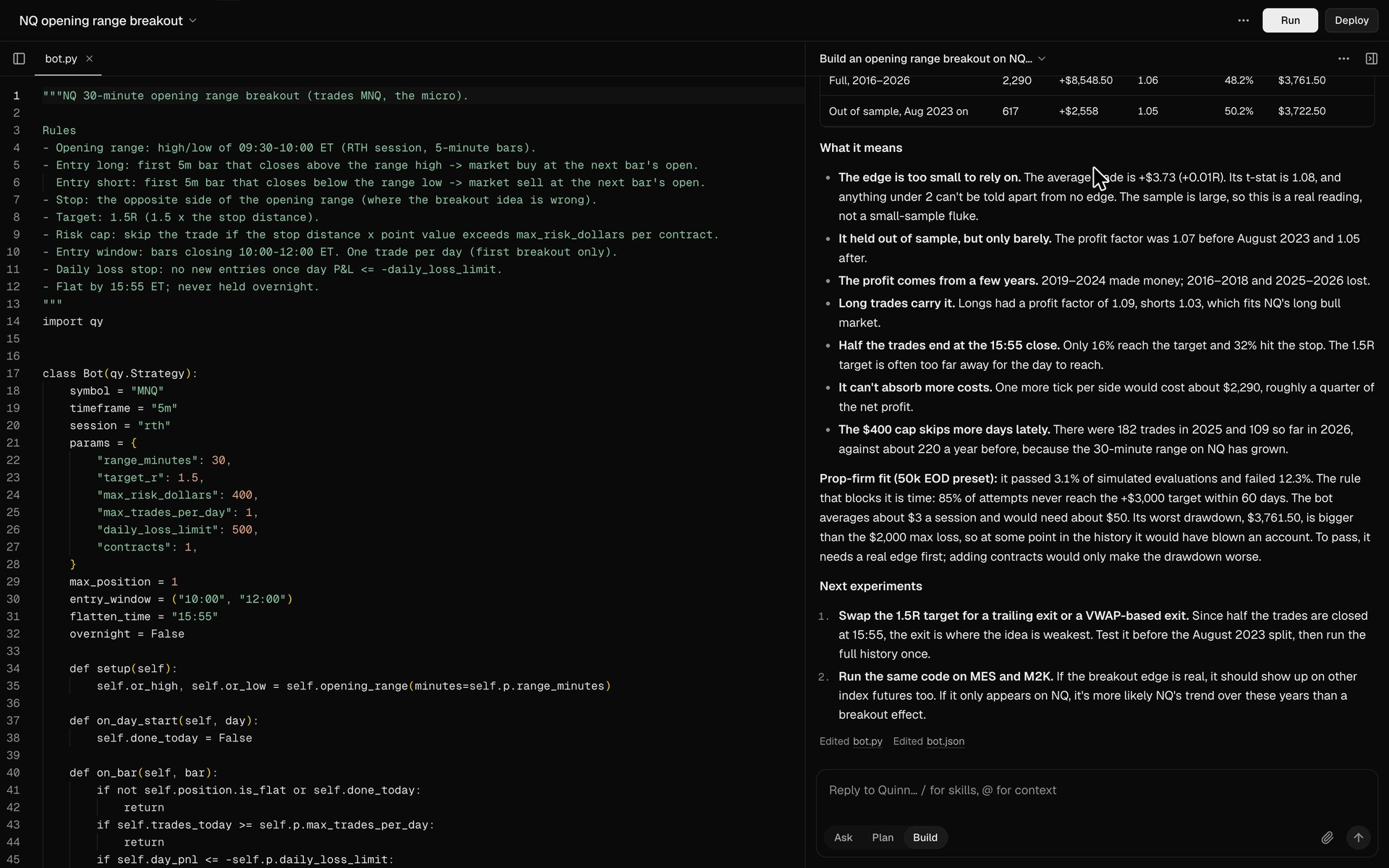The width and height of the screenshot is (1389, 868).
Task: Click the 'Full, 2016–2026' table row label
Action: coord(869,80)
